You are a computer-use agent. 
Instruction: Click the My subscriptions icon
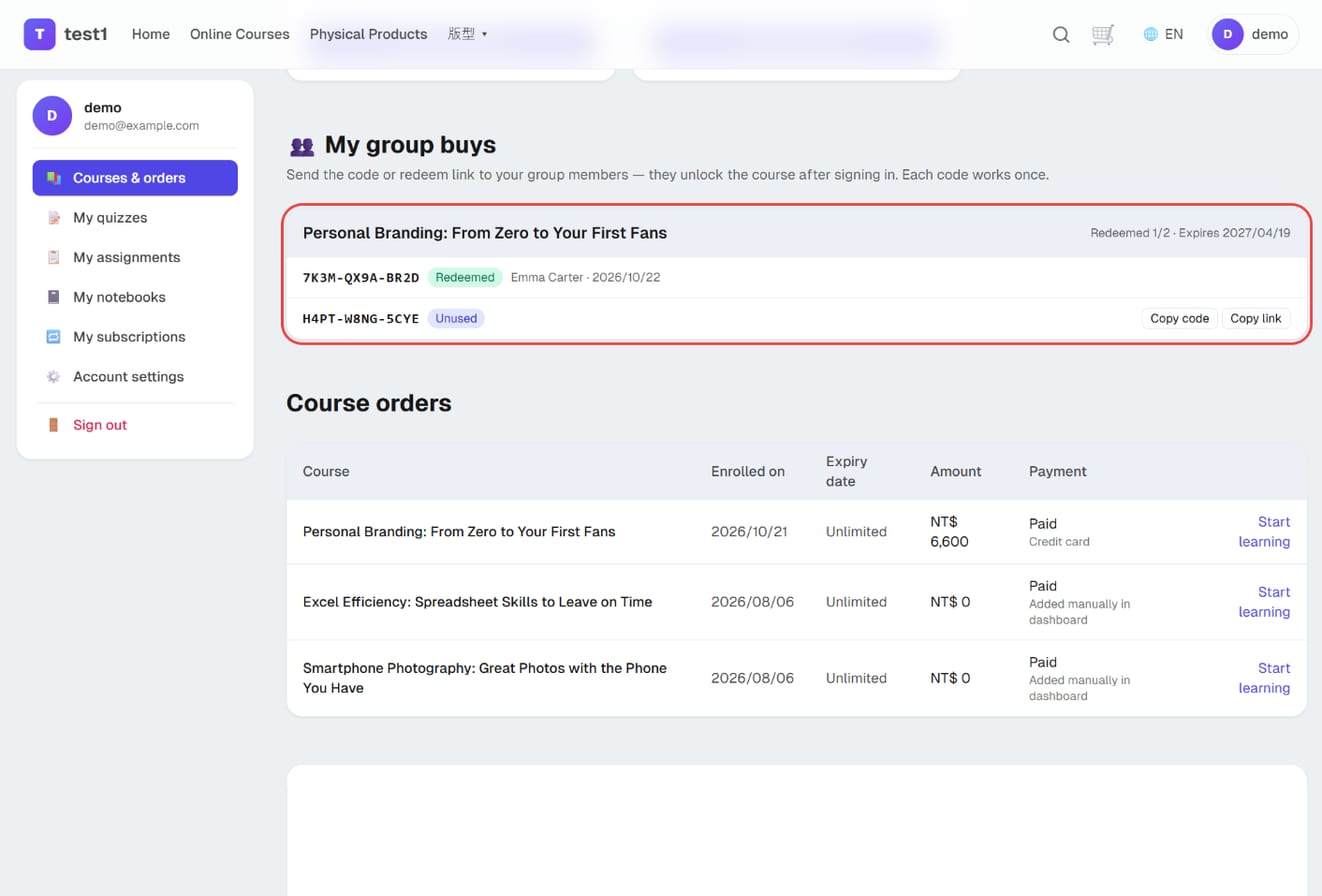click(x=54, y=337)
